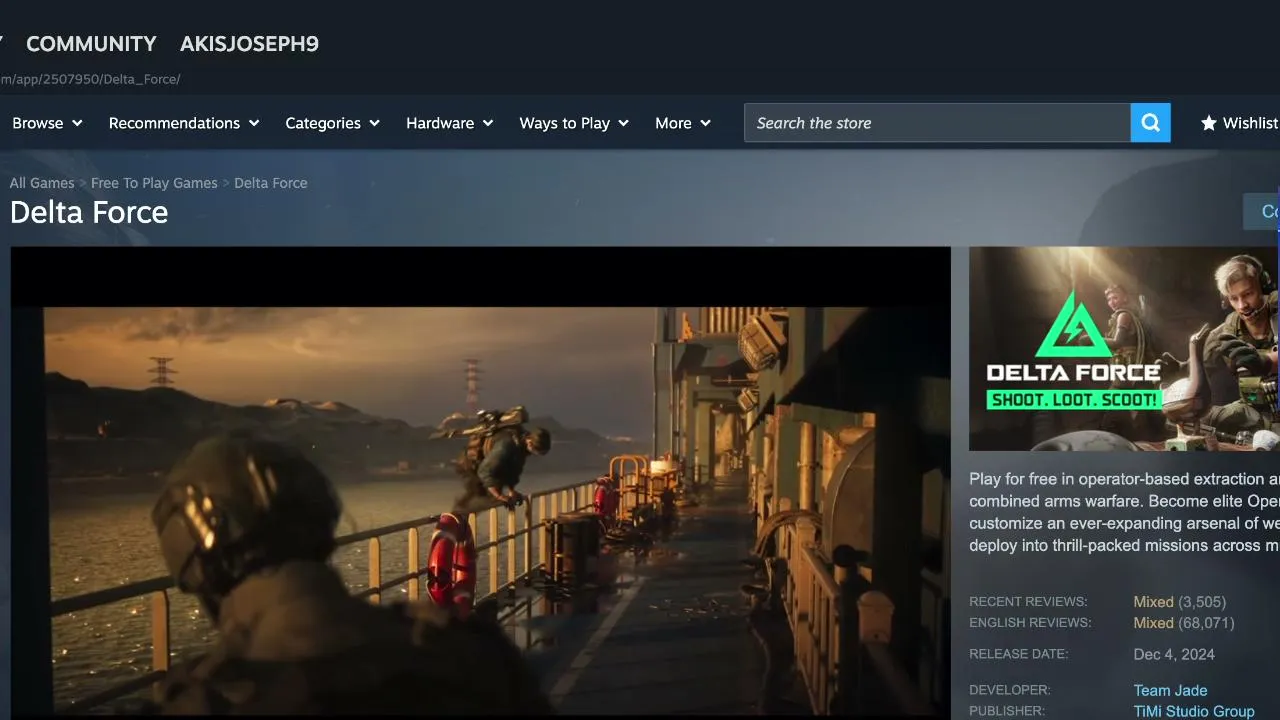Open Free To Play Games breadcrumb
1280x720 pixels.
click(x=154, y=183)
